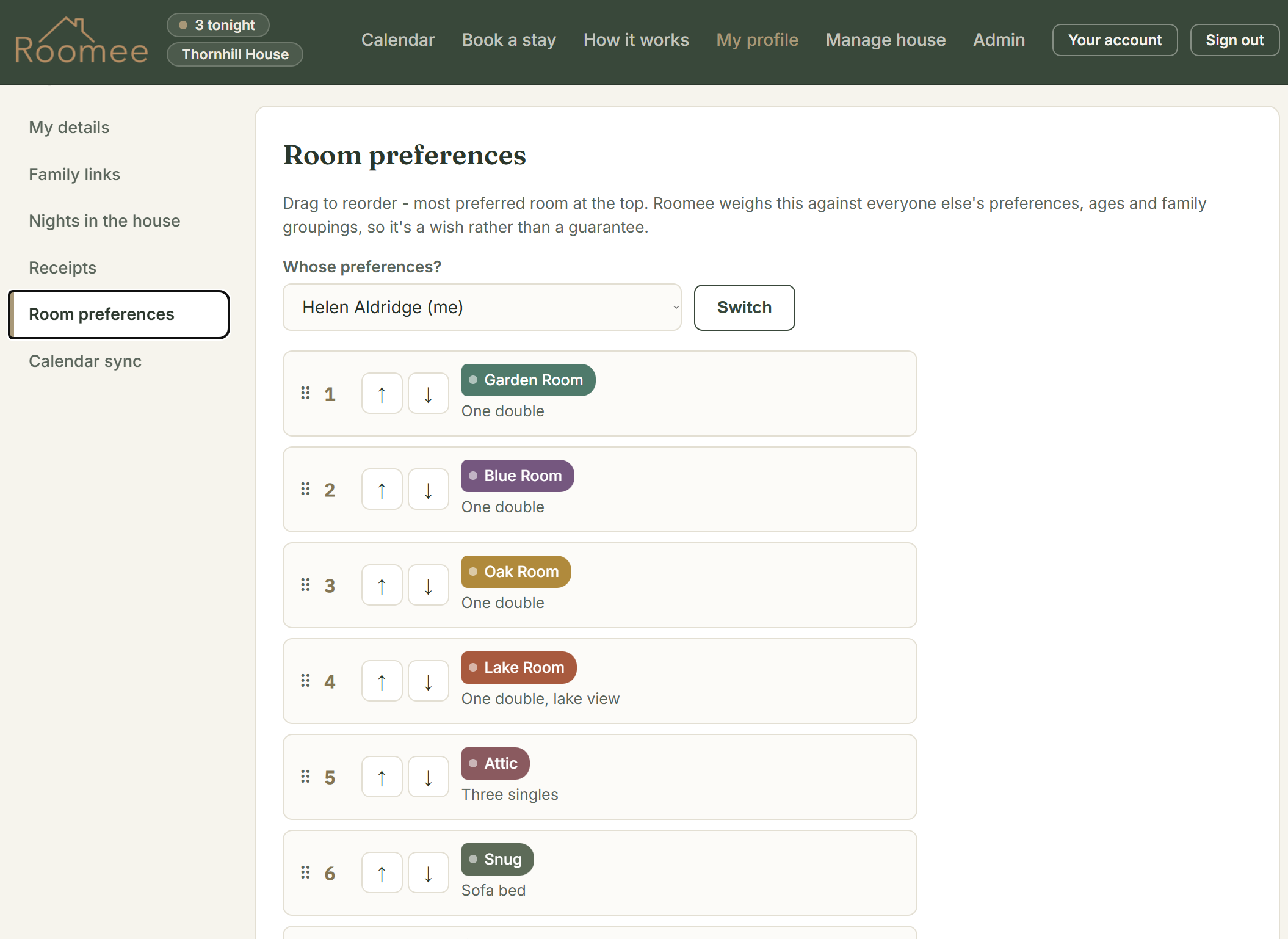
Task: Click the Roomee house logo
Action: (81, 40)
